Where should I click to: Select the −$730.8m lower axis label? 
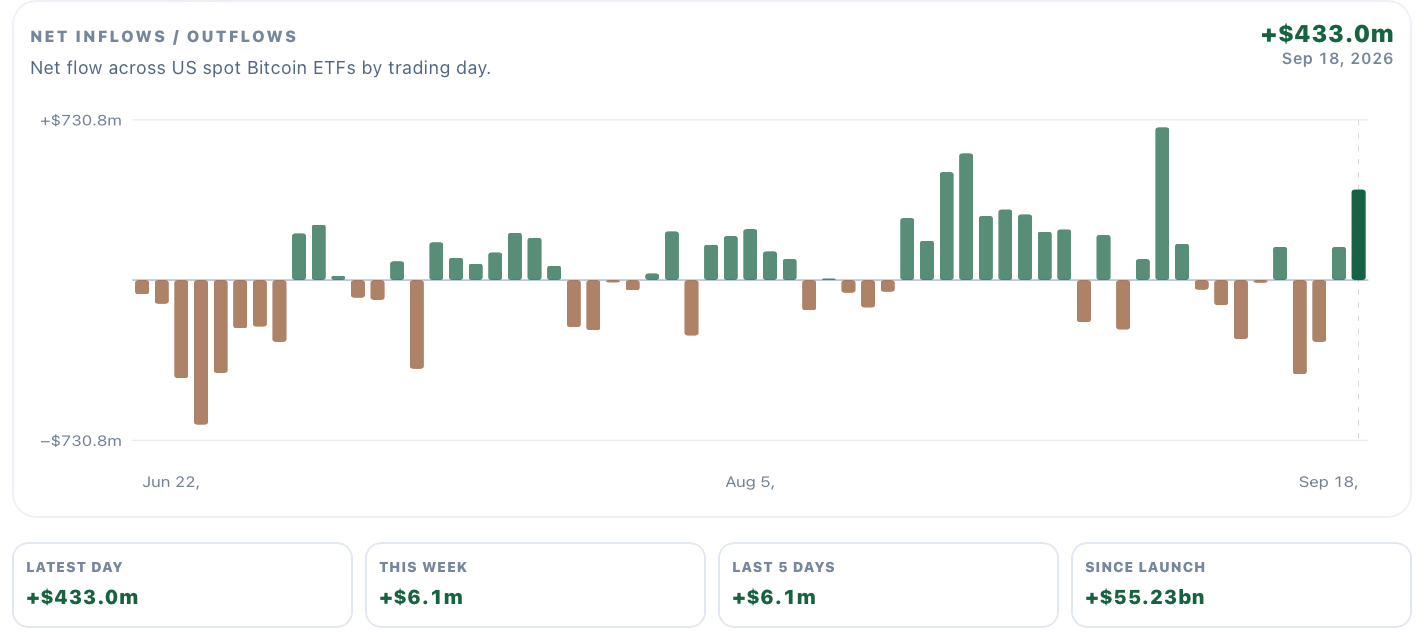(81, 440)
